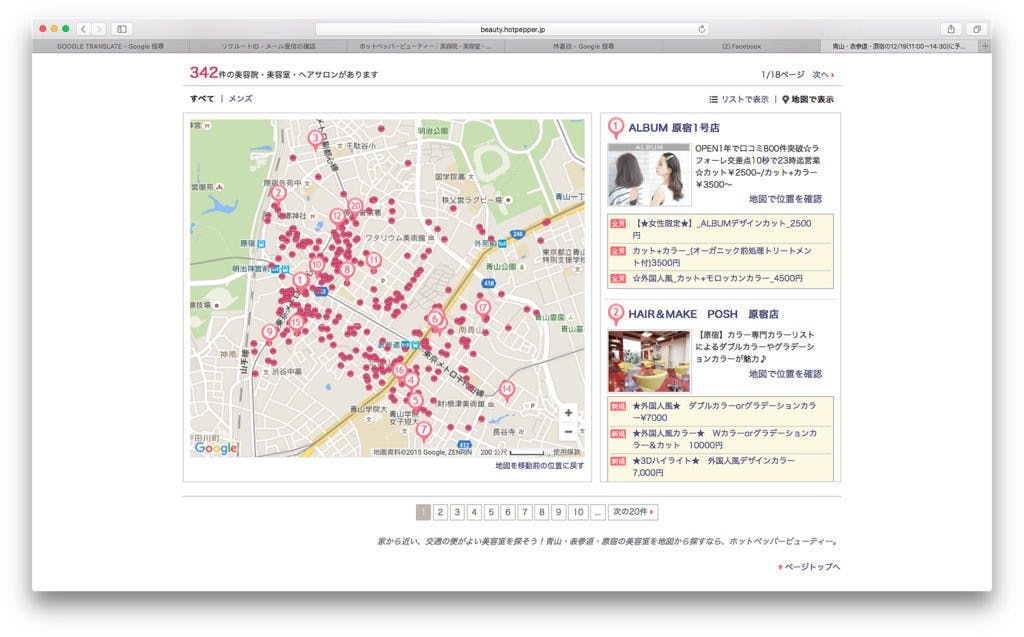
Task: Toggle the Safari sidebar icon
Action: point(121,29)
